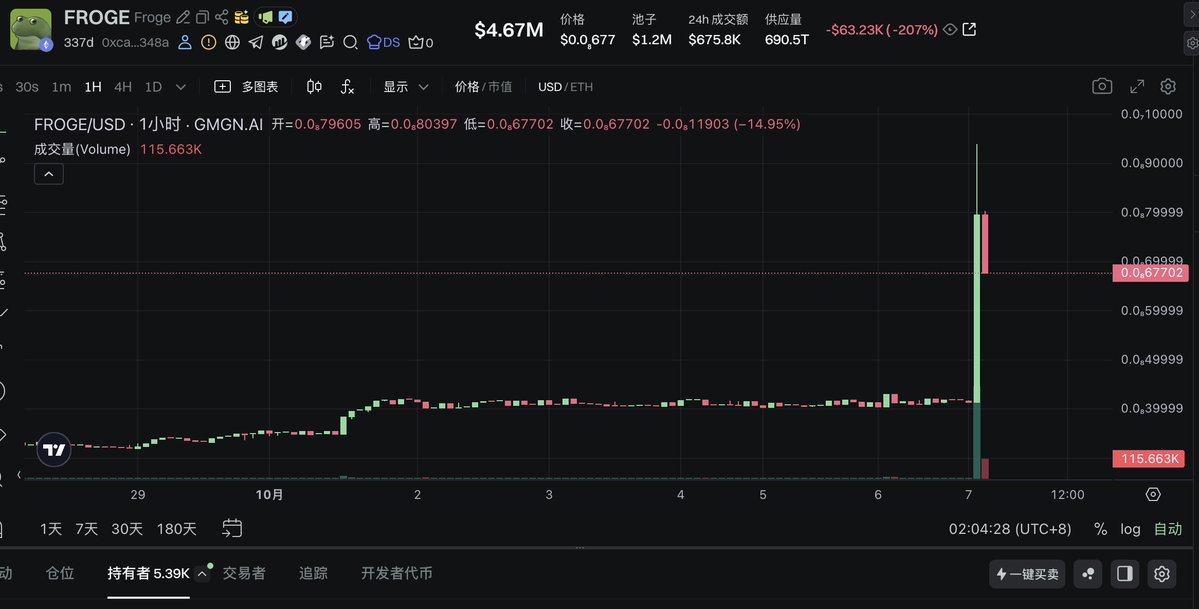The width and height of the screenshot is (1199, 609).
Task: Click the FROGE frog token avatar
Action: (x=31, y=29)
